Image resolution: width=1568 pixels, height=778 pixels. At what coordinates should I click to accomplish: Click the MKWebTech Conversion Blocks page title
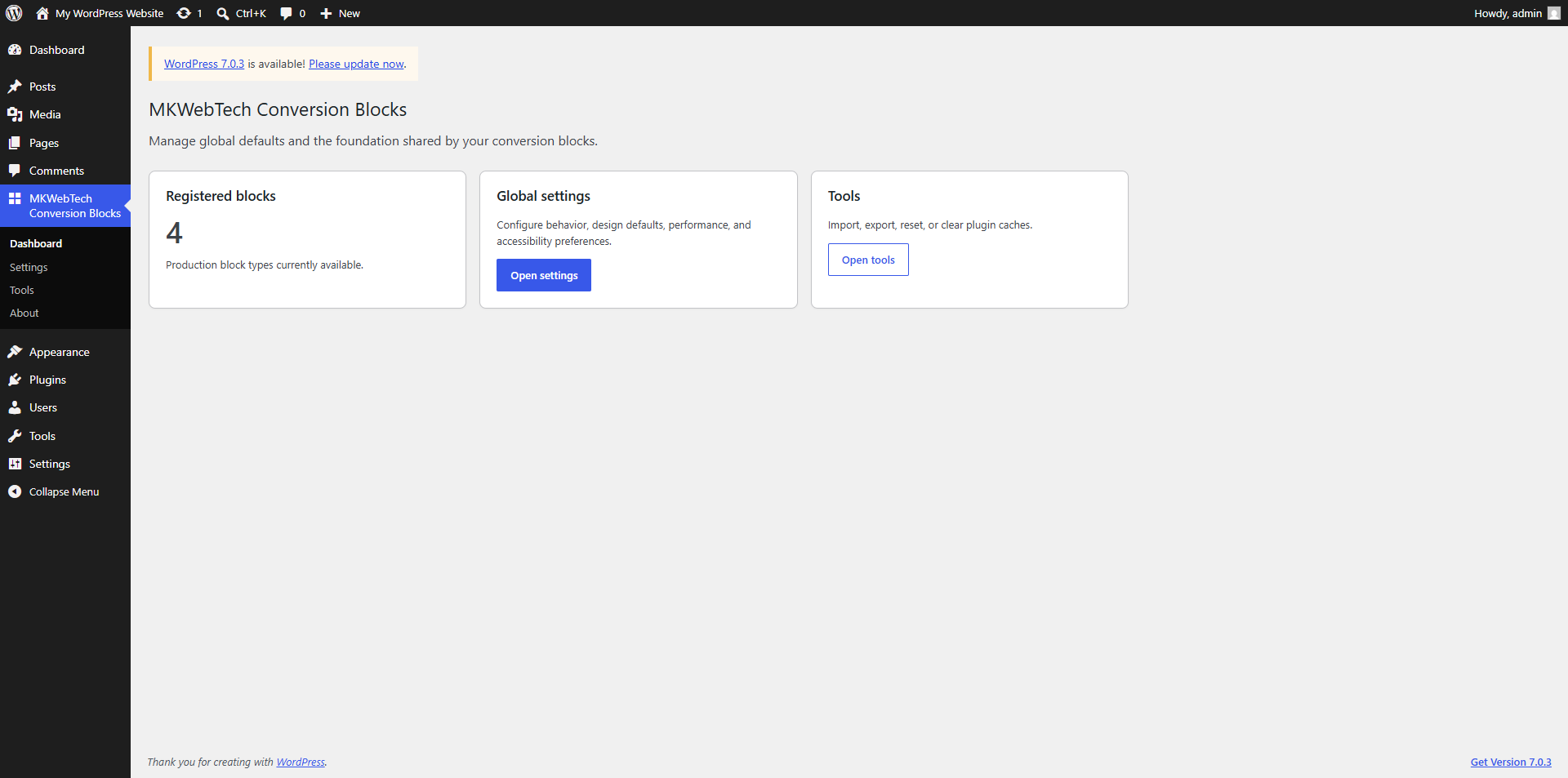(278, 109)
